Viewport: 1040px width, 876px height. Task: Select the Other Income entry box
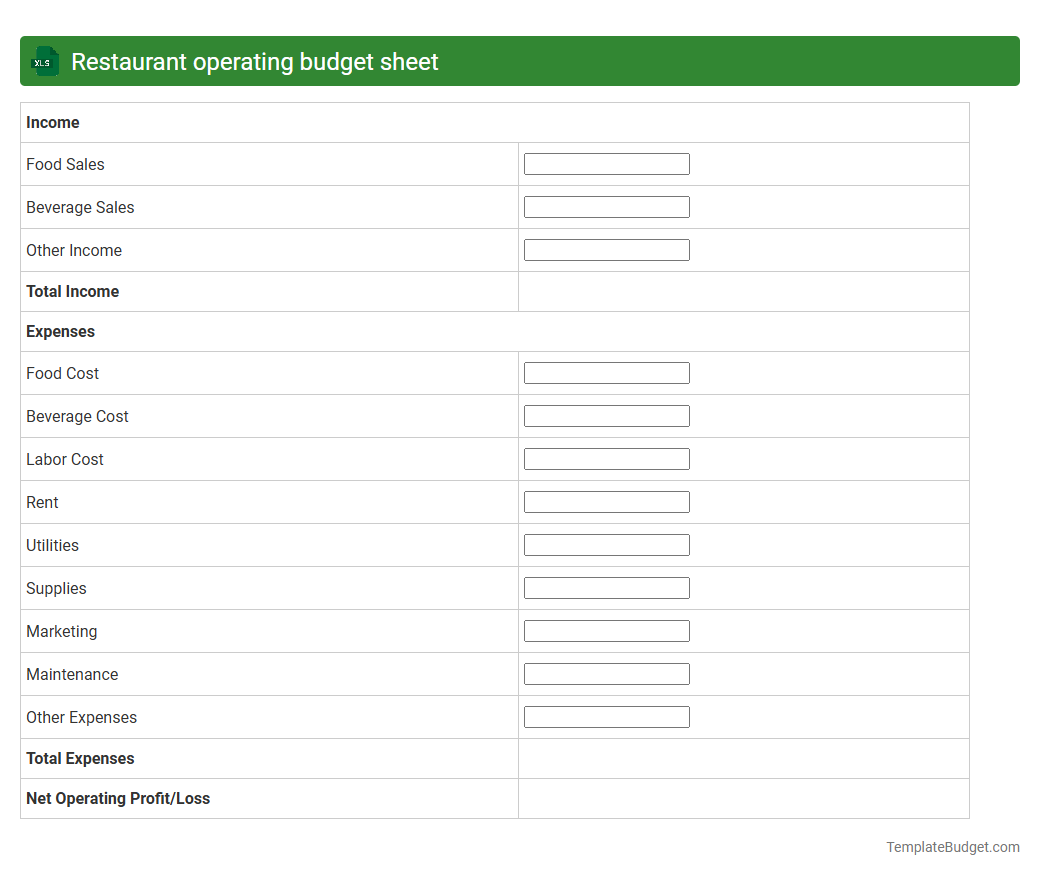(606, 249)
